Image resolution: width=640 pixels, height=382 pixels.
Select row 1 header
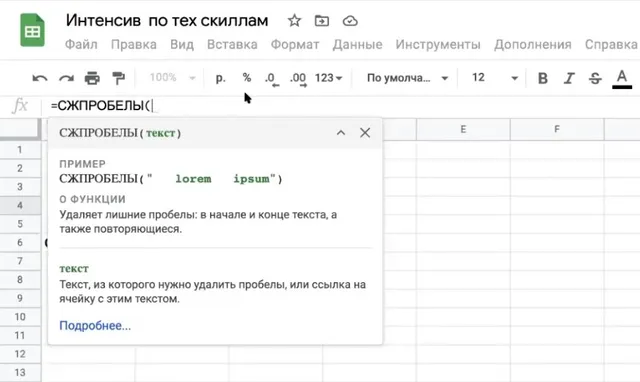(20, 150)
